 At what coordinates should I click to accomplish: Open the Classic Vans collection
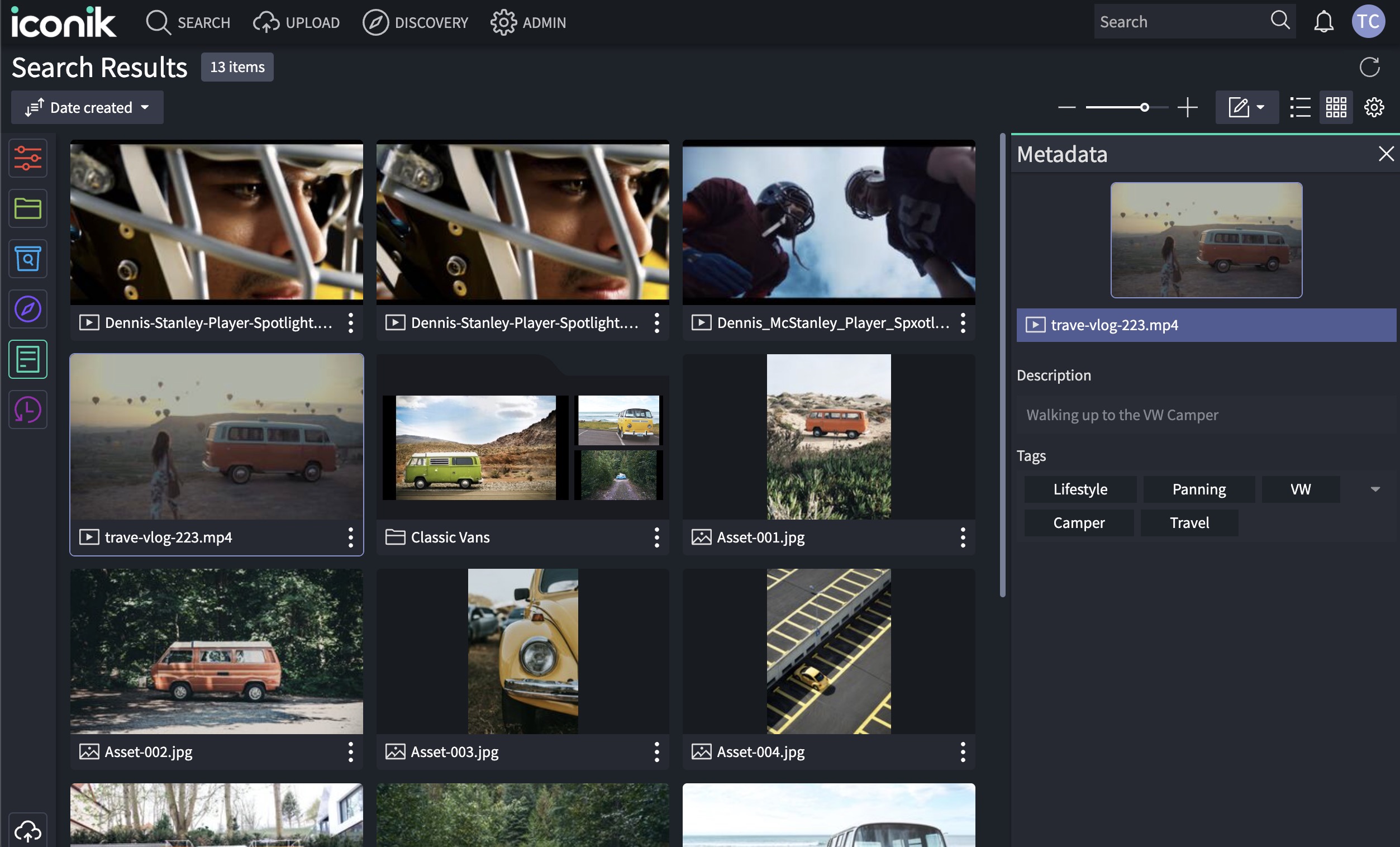pos(522,449)
